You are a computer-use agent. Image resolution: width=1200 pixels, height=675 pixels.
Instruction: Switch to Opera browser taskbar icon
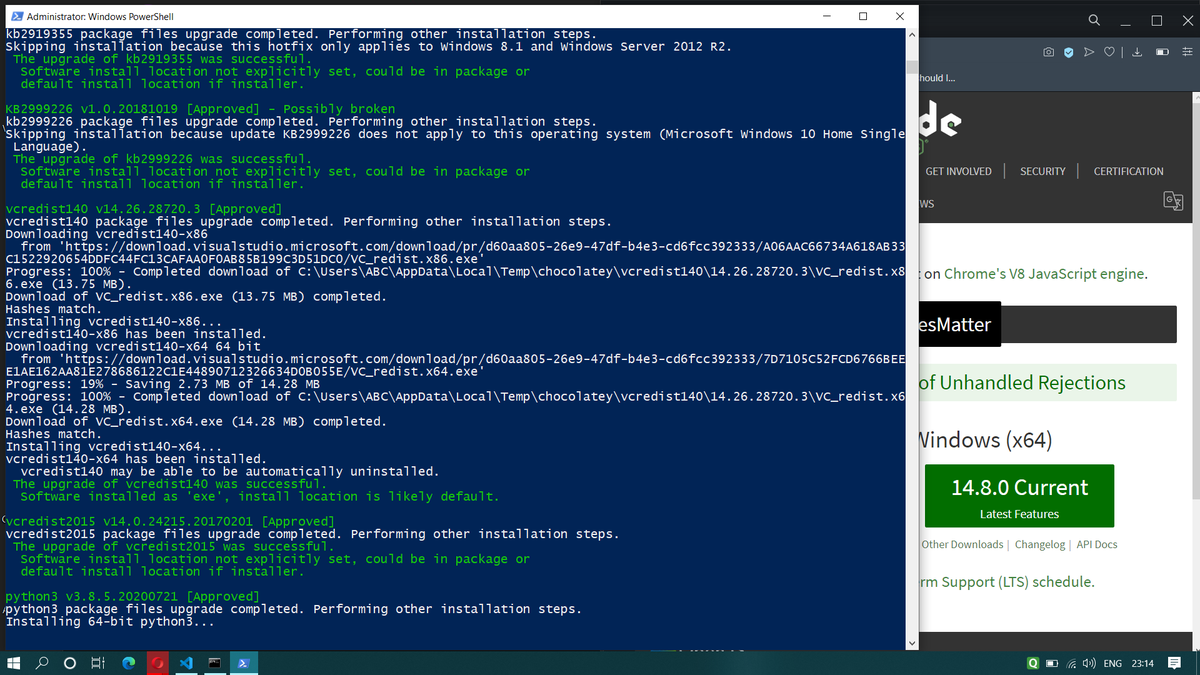[158, 663]
